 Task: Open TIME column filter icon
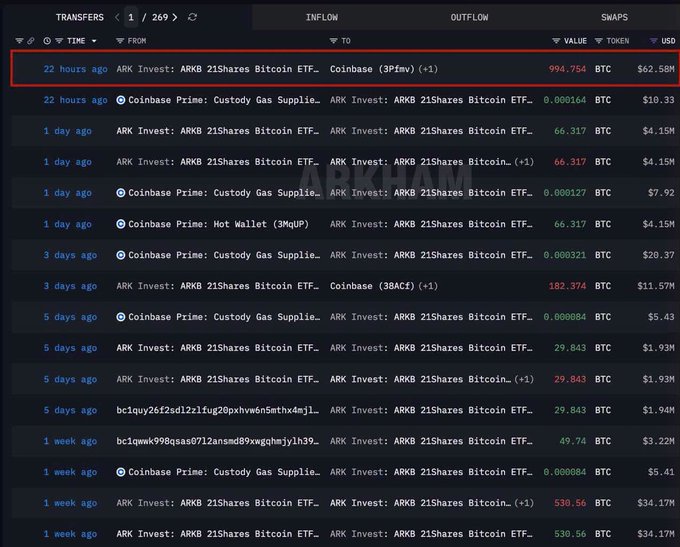click(59, 41)
